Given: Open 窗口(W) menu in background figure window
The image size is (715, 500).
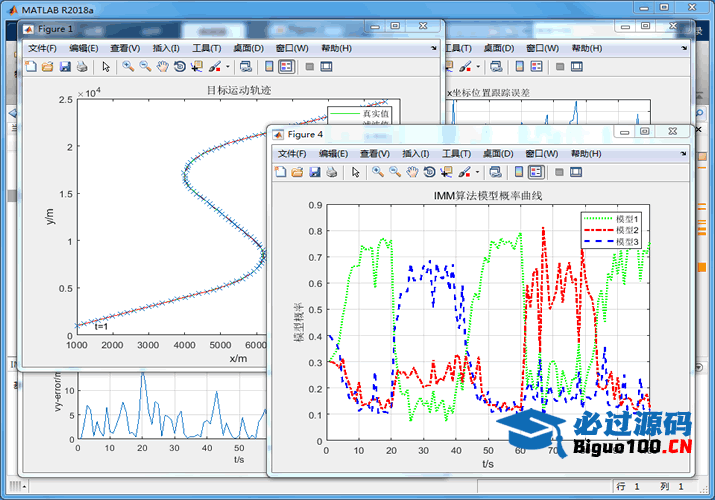Looking at the screenshot, I should pyautogui.click(x=542, y=48).
